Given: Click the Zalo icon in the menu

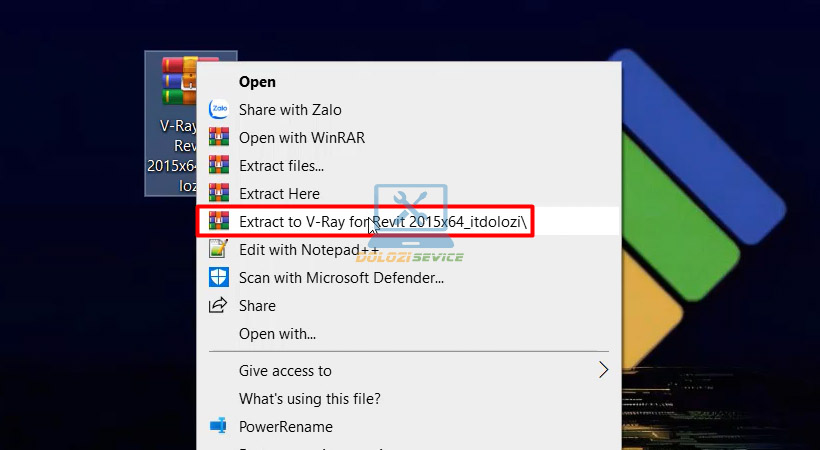Looking at the screenshot, I should (219, 109).
